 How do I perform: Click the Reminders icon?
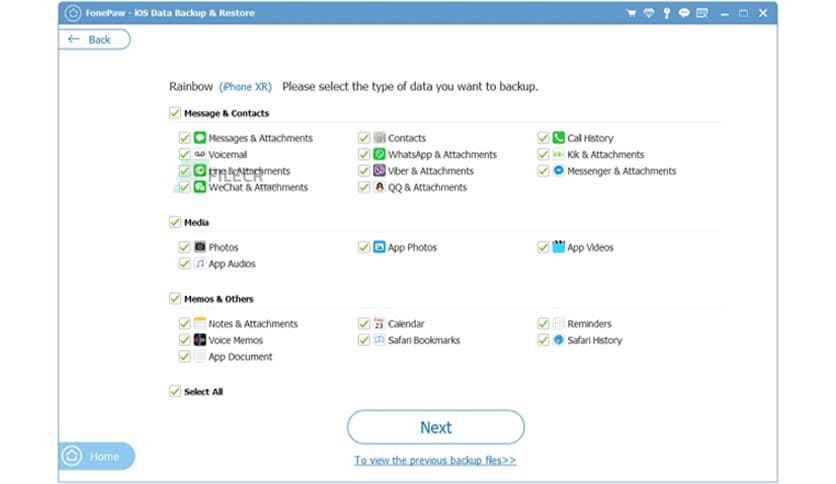558,323
